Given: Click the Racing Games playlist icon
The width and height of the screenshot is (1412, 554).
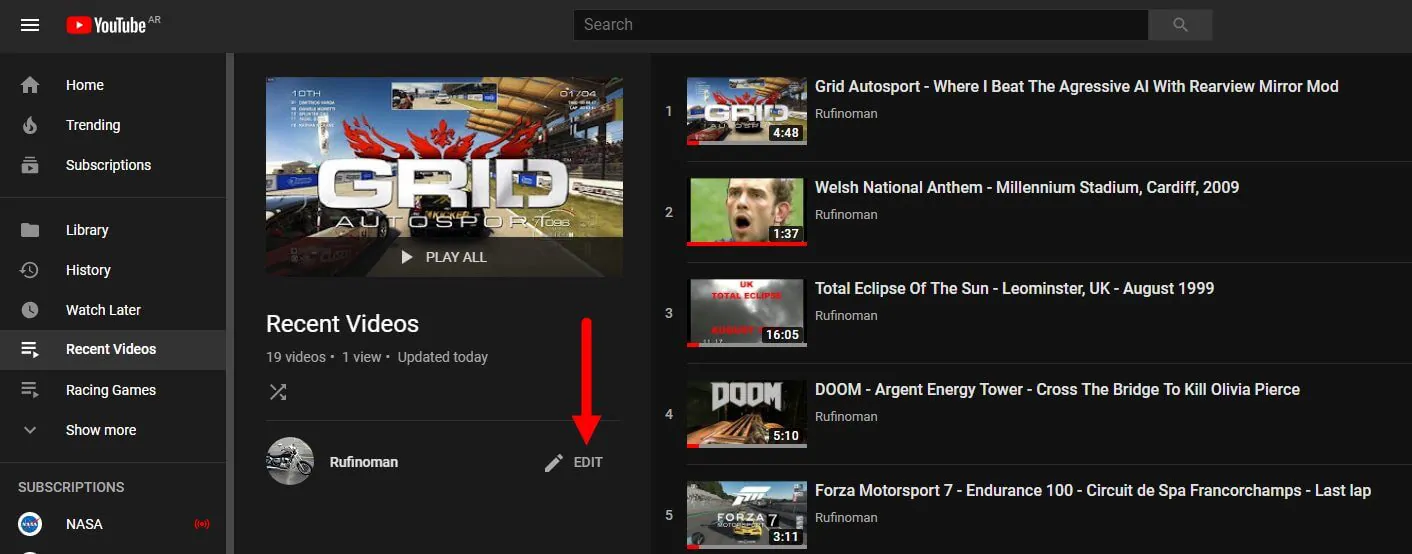Looking at the screenshot, I should coord(30,390).
